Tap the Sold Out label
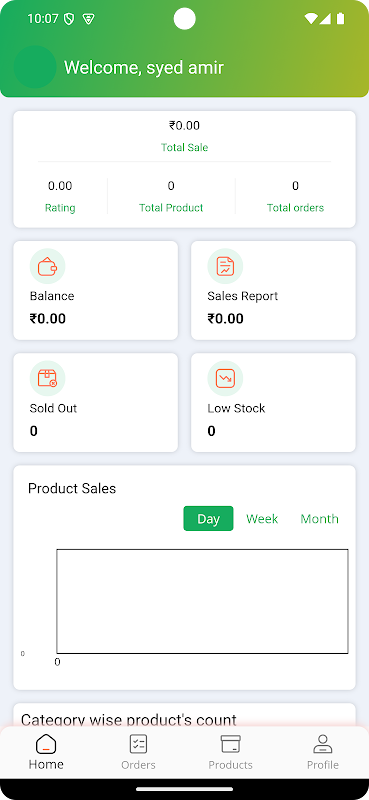The image size is (369, 800). [53, 408]
